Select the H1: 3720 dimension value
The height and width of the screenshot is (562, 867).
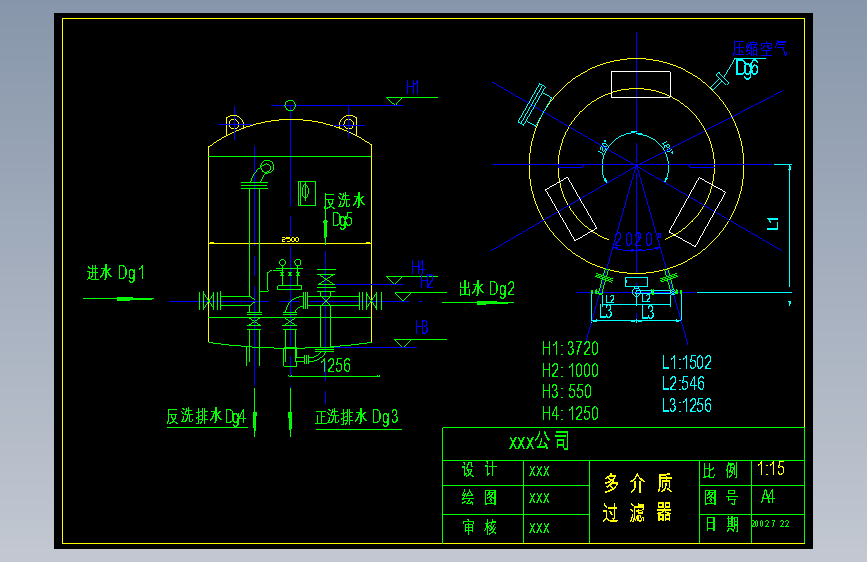click(570, 348)
